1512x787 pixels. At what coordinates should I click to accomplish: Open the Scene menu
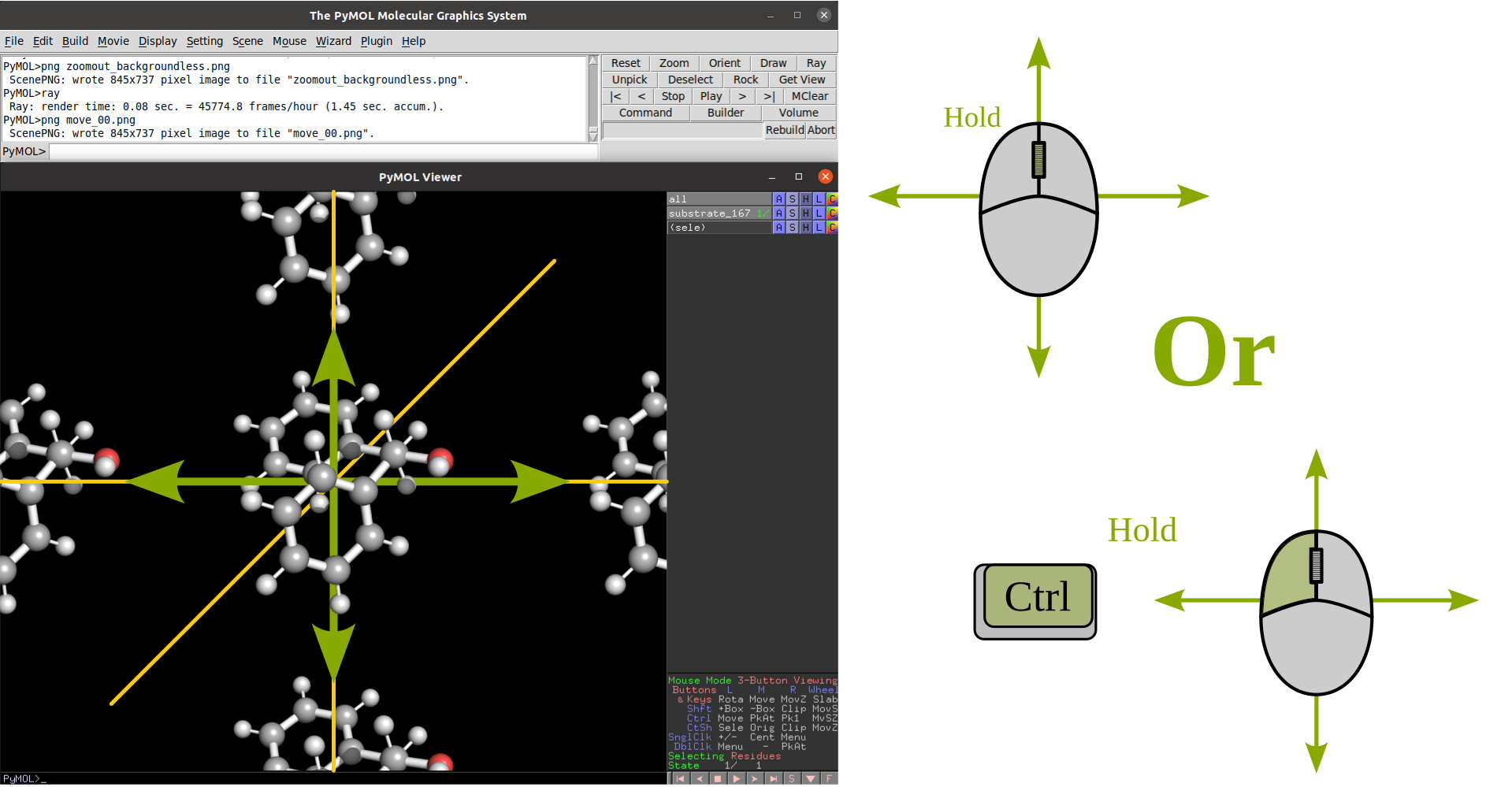point(247,41)
